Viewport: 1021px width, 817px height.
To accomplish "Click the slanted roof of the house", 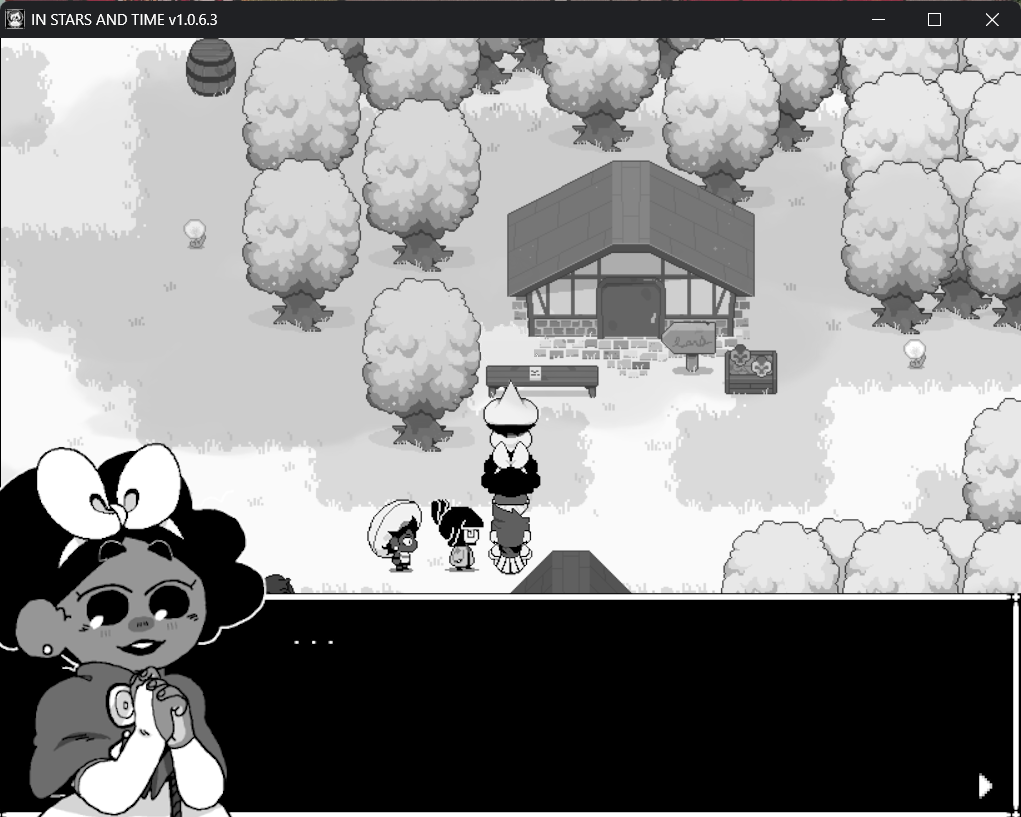I will pyautogui.click(x=630, y=225).
